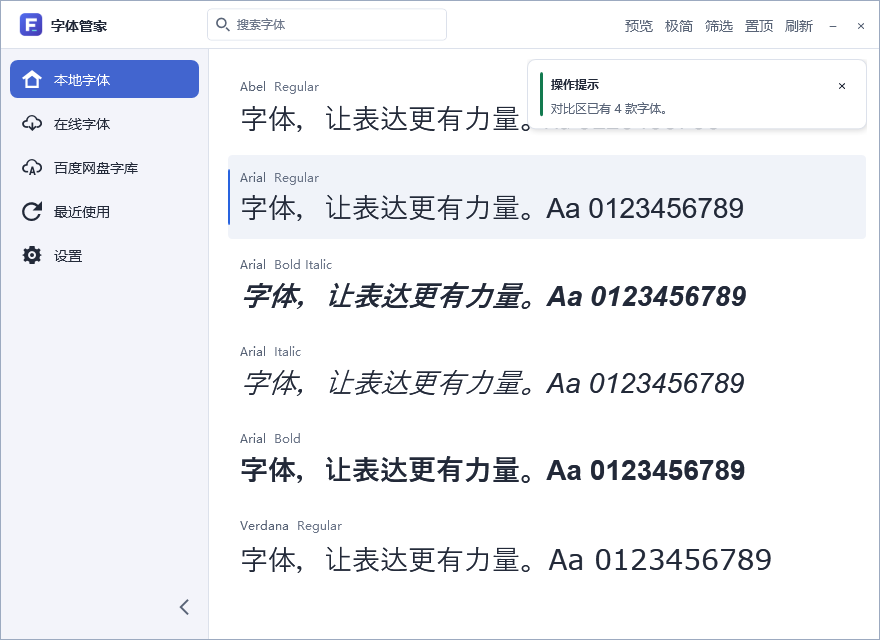Click the "Verdana Regular" font name label

point(291,526)
